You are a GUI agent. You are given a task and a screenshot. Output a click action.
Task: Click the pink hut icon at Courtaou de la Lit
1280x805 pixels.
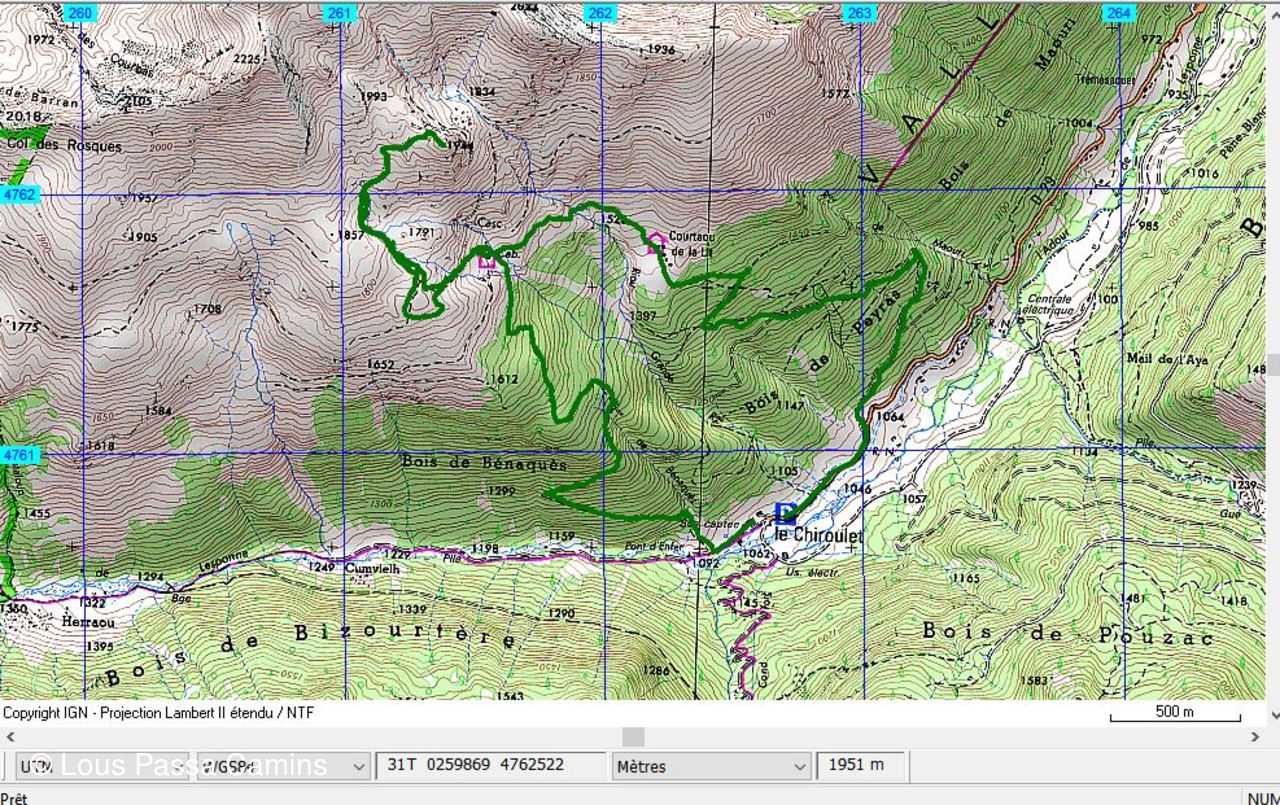point(656,242)
